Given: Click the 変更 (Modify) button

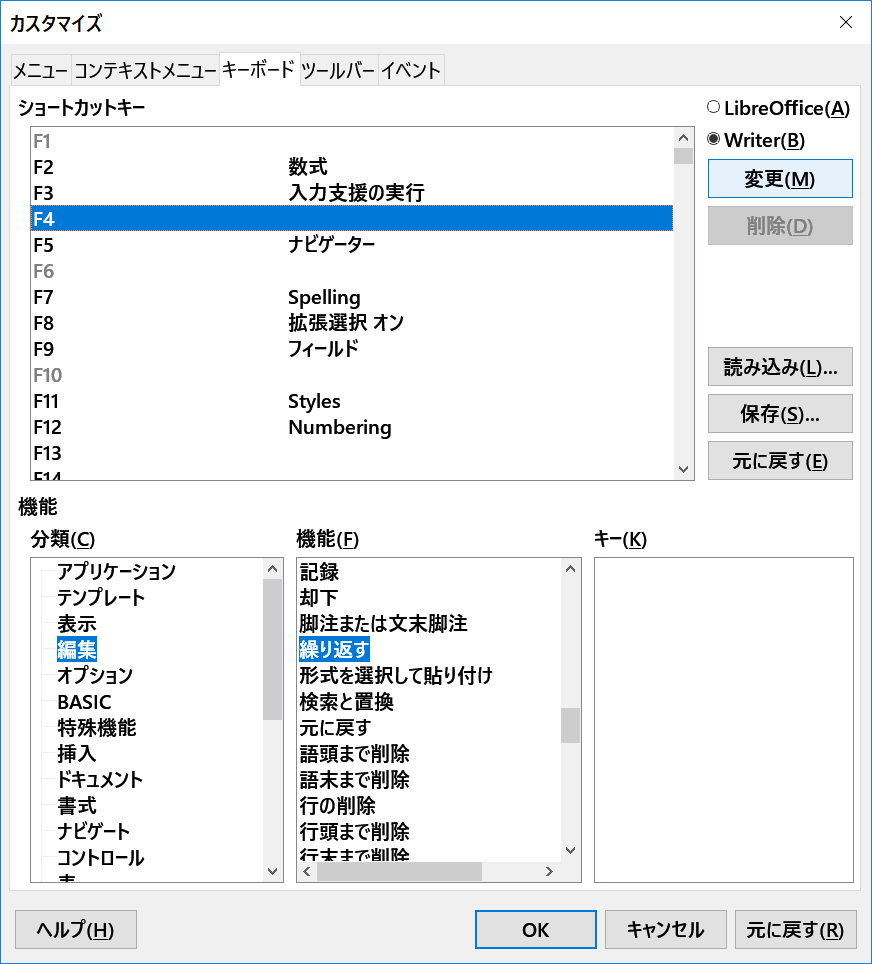Looking at the screenshot, I should point(780,179).
